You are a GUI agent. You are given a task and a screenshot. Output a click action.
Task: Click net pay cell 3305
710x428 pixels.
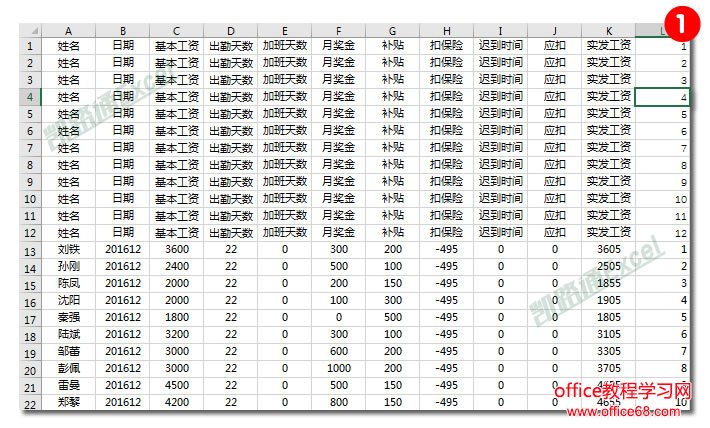point(609,351)
